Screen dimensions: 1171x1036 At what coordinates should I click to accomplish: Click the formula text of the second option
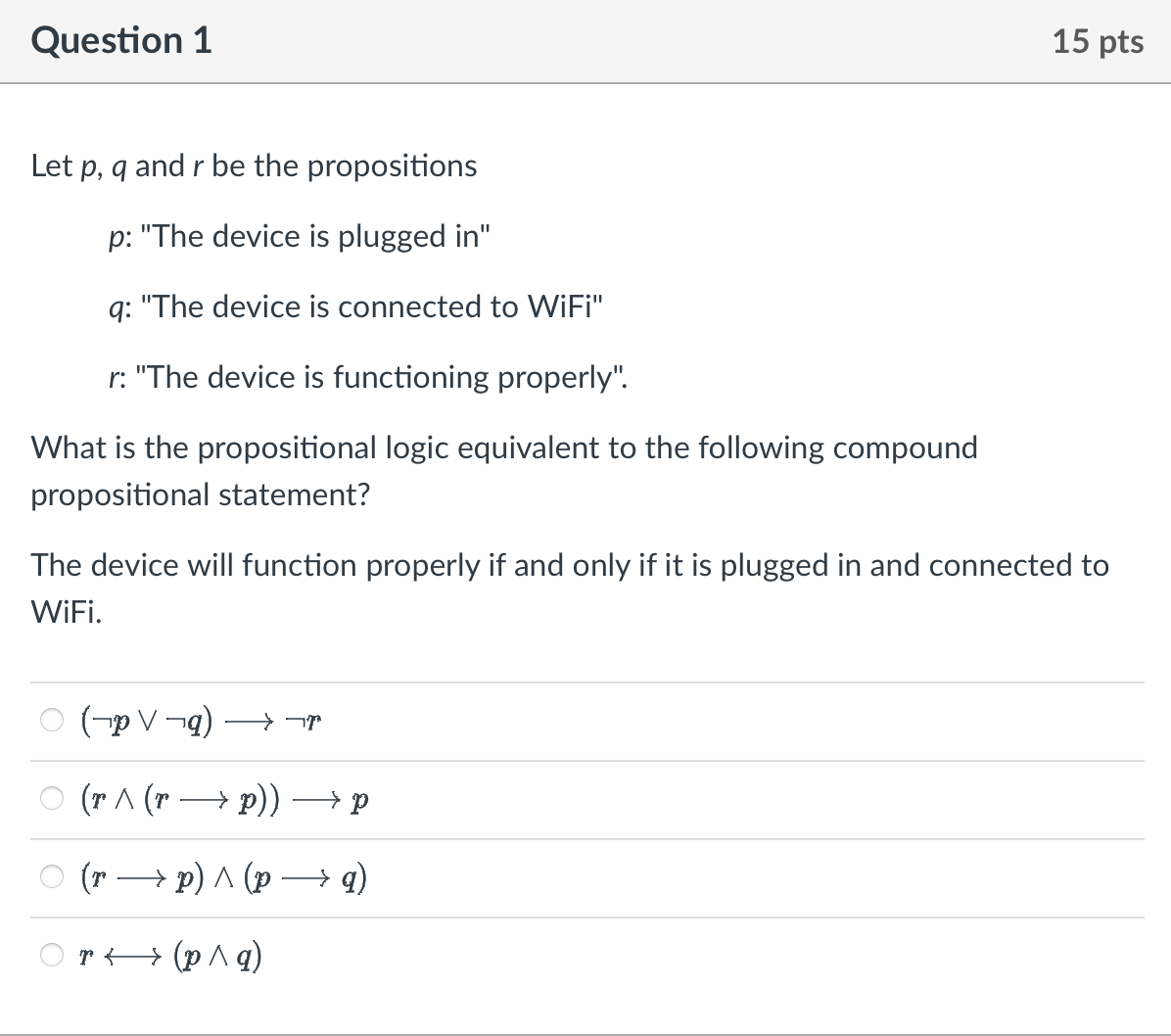coord(223,799)
